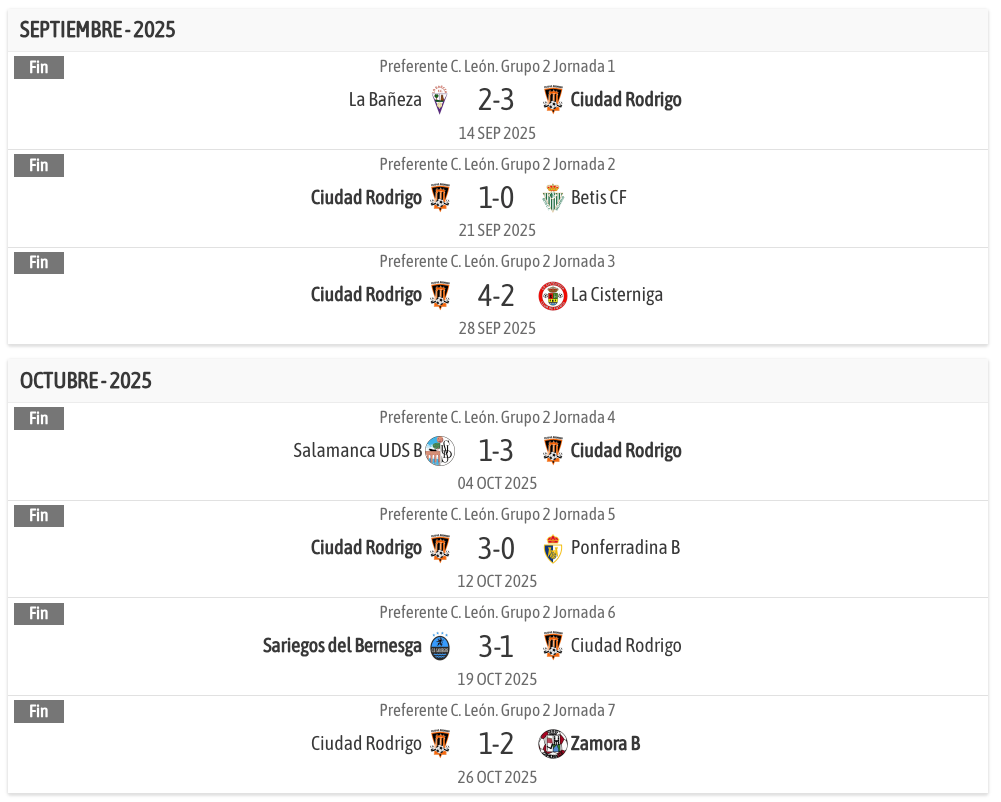This screenshot has width=1001, height=802.
Task: Click the La Bañeza team crest
Action: 440,100
